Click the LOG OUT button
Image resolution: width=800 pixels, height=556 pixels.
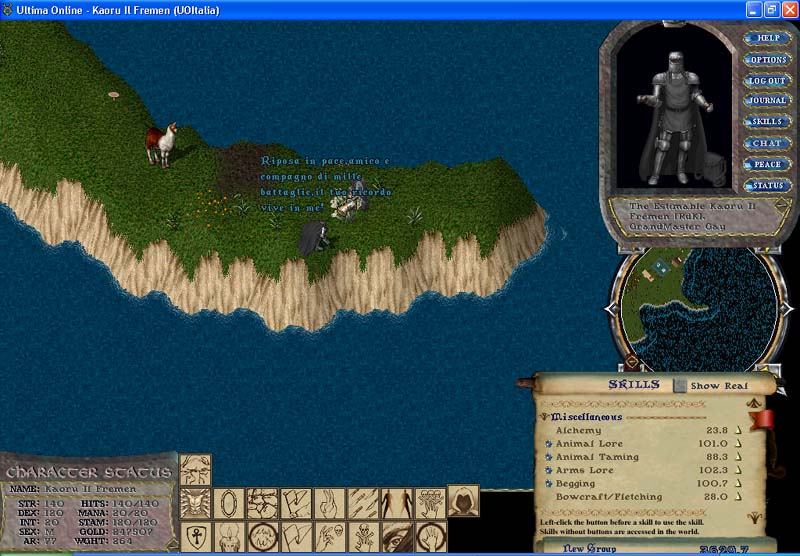767,81
